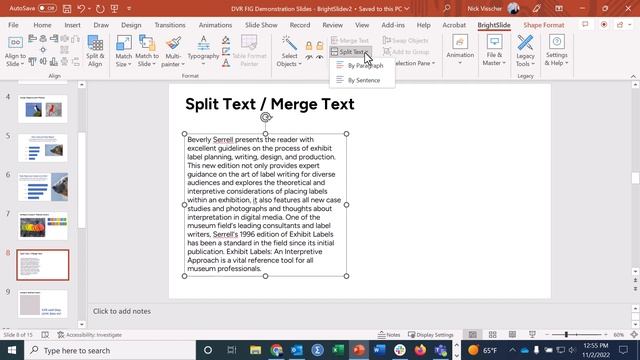Select slide 4 thumbnail
Image resolution: width=640 pixels, height=360 pixels.
click(x=42, y=109)
